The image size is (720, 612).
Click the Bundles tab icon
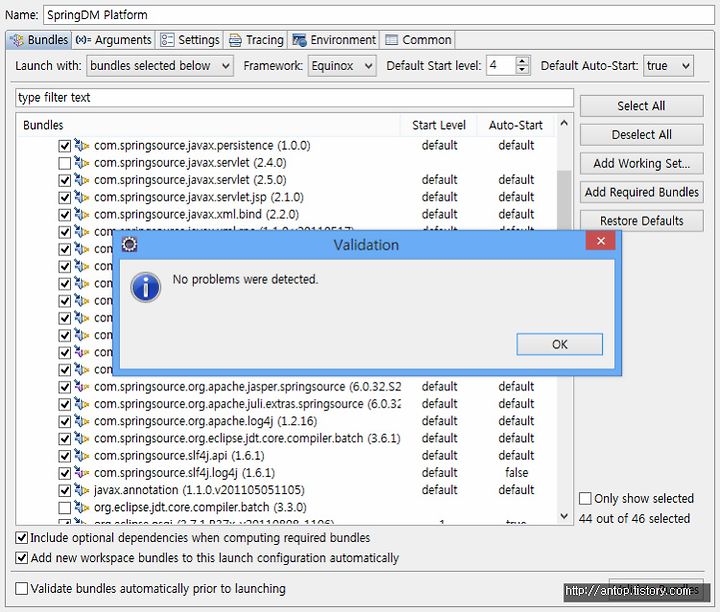click(x=17, y=40)
